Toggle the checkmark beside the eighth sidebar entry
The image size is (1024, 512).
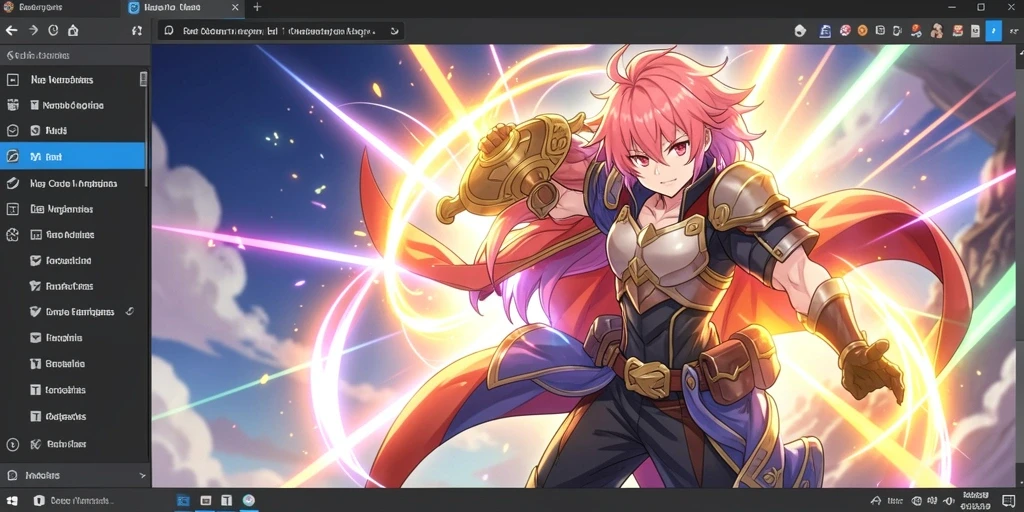pyautogui.click(x=36, y=261)
